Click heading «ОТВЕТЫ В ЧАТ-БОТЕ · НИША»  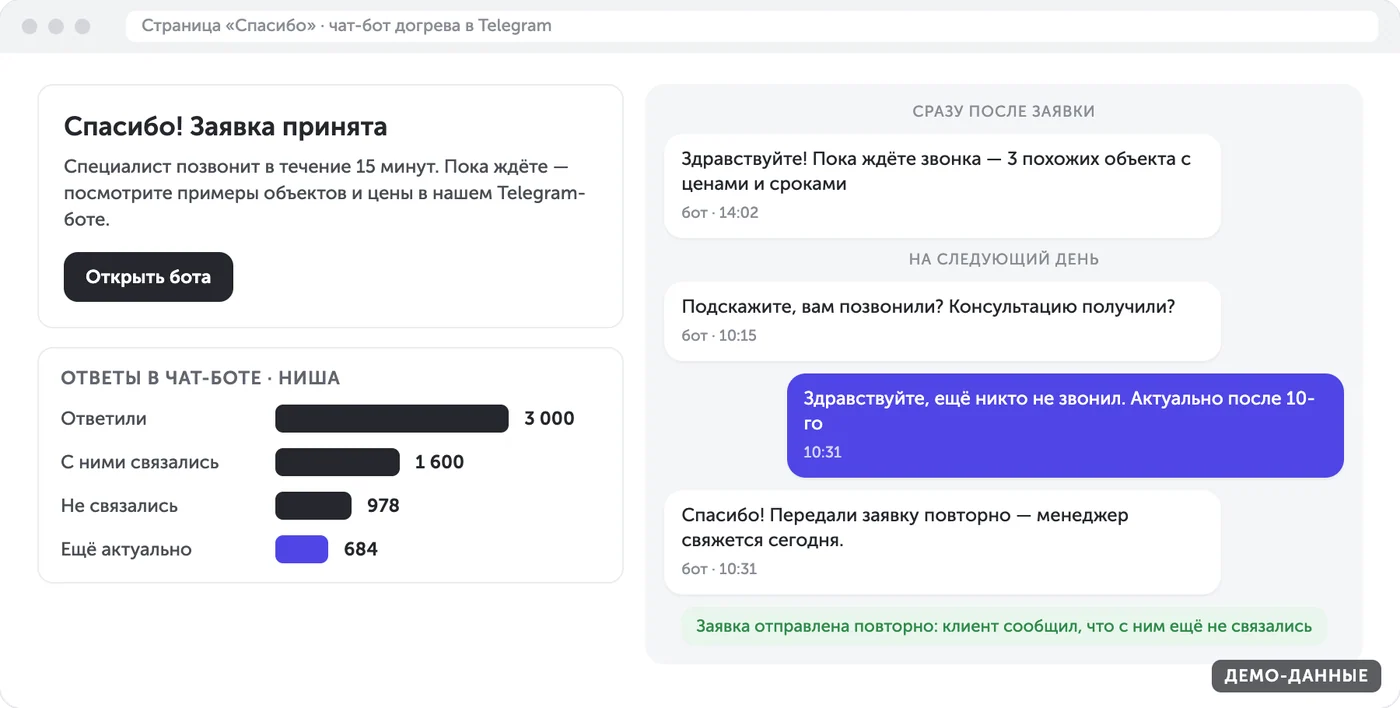(200, 378)
